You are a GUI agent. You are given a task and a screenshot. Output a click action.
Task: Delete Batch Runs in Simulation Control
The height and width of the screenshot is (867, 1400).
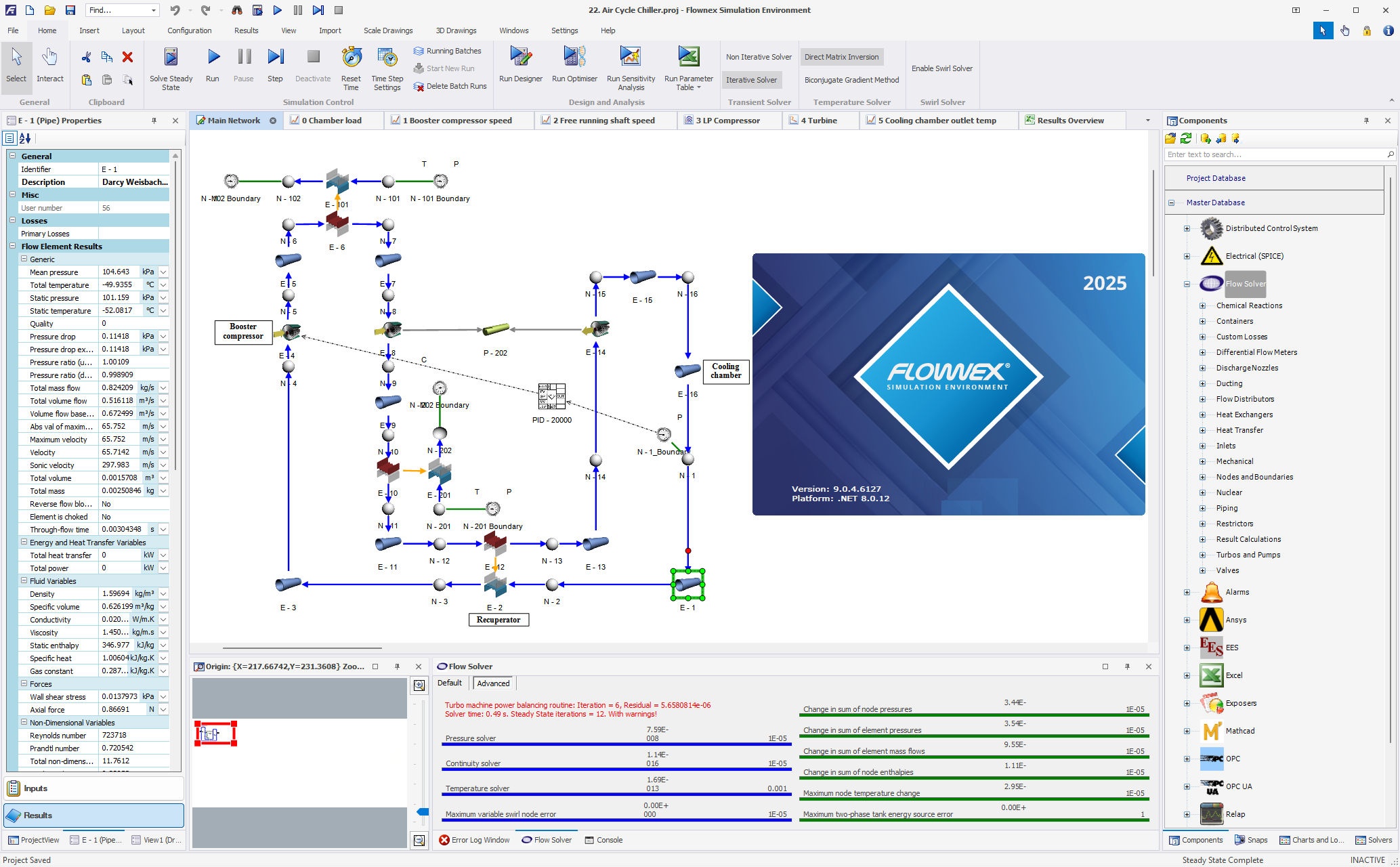(450, 86)
